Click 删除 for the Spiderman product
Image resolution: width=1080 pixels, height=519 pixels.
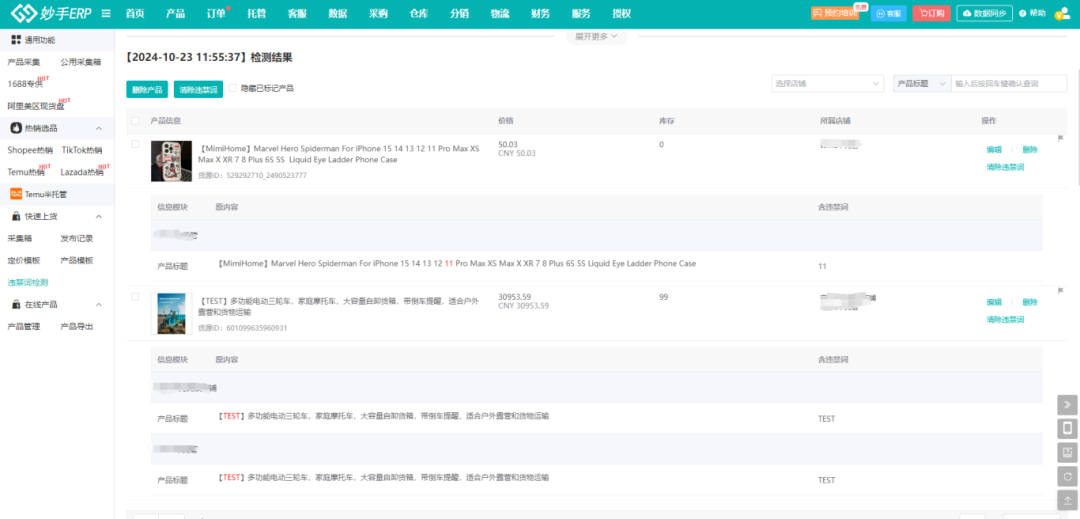click(x=1030, y=149)
